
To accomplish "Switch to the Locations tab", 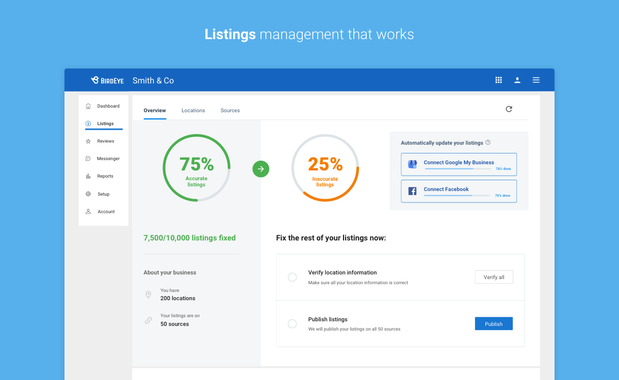I will point(193,110).
